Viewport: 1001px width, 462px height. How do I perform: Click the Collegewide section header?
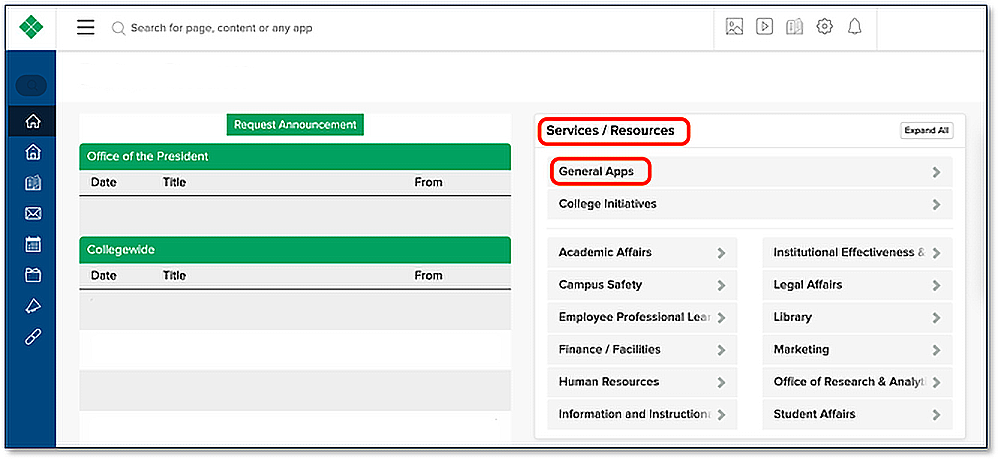295,250
